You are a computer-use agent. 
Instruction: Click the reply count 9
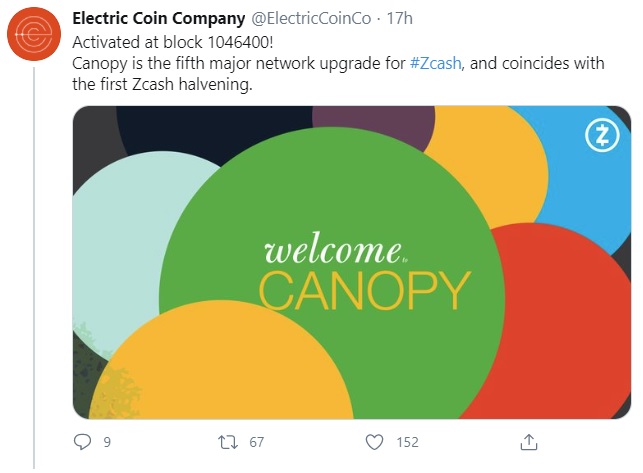(x=107, y=442)
